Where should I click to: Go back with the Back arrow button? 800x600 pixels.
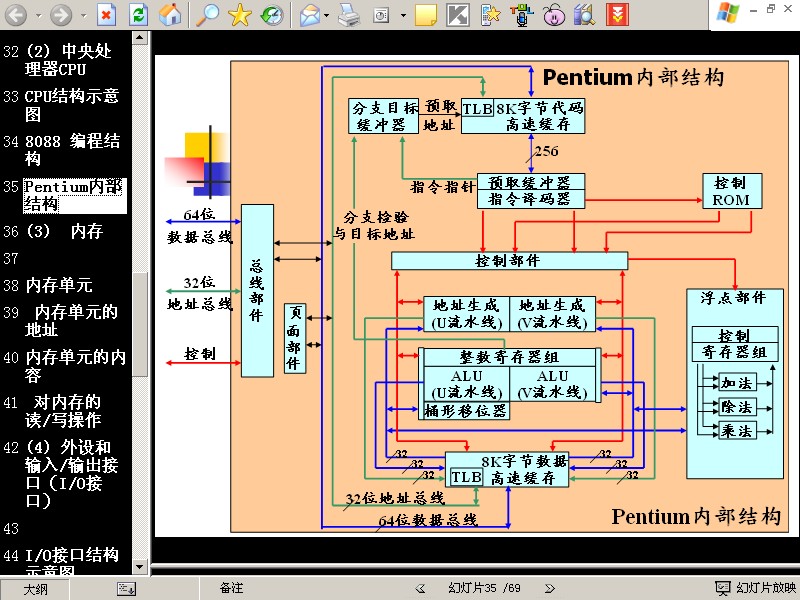16,15
